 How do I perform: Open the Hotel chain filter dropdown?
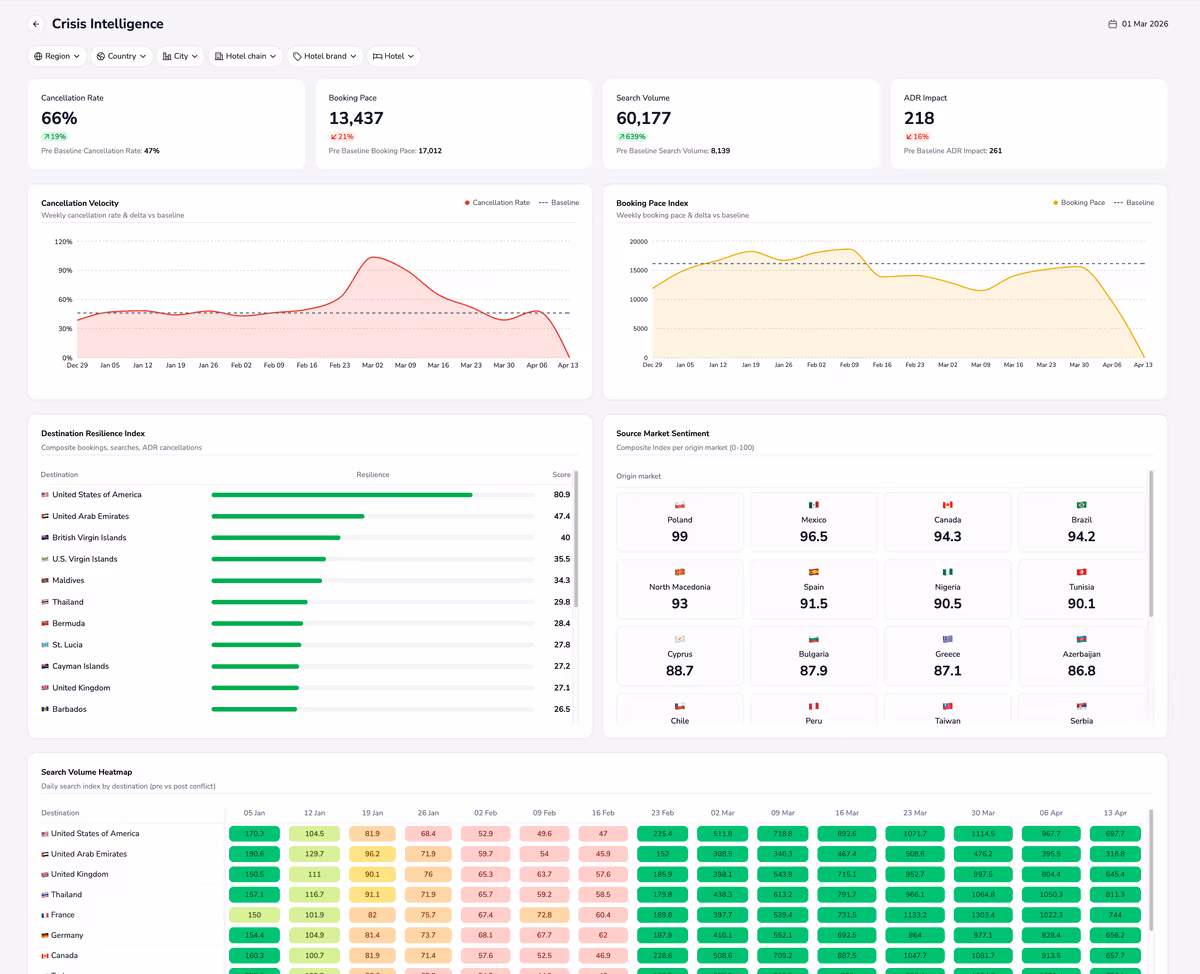246,56
